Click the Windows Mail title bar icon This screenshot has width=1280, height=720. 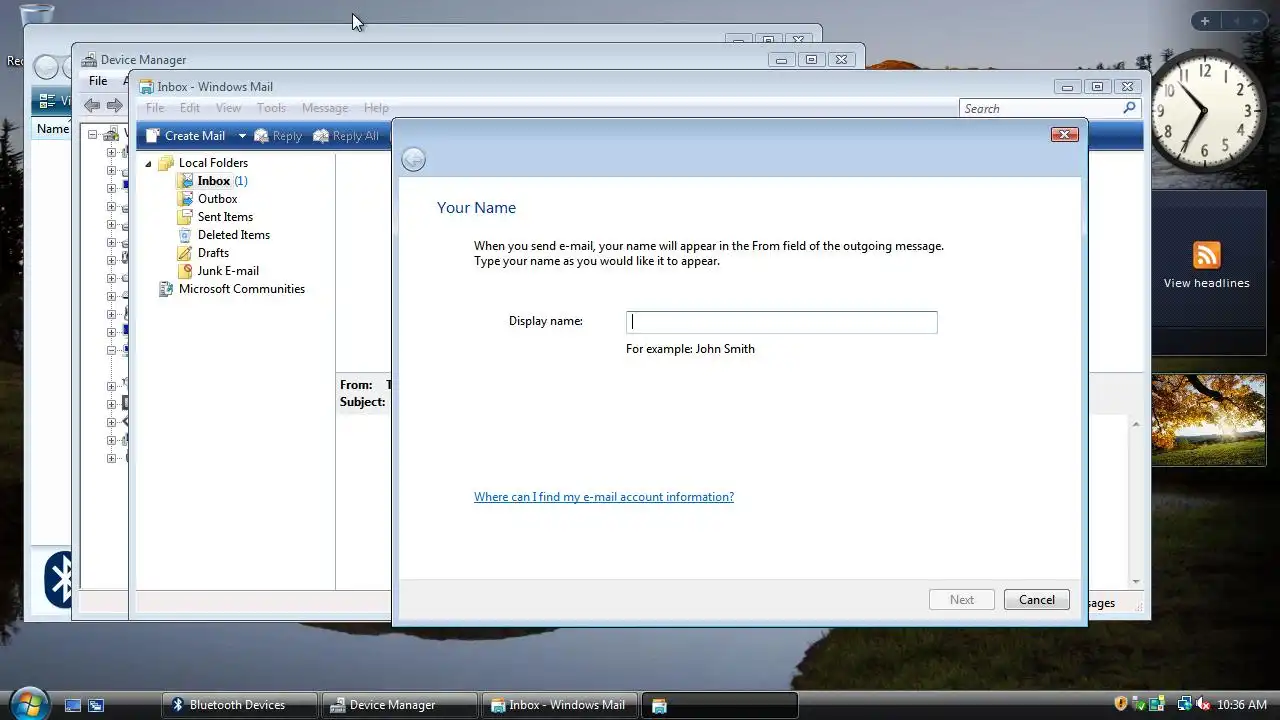point(146,87)
